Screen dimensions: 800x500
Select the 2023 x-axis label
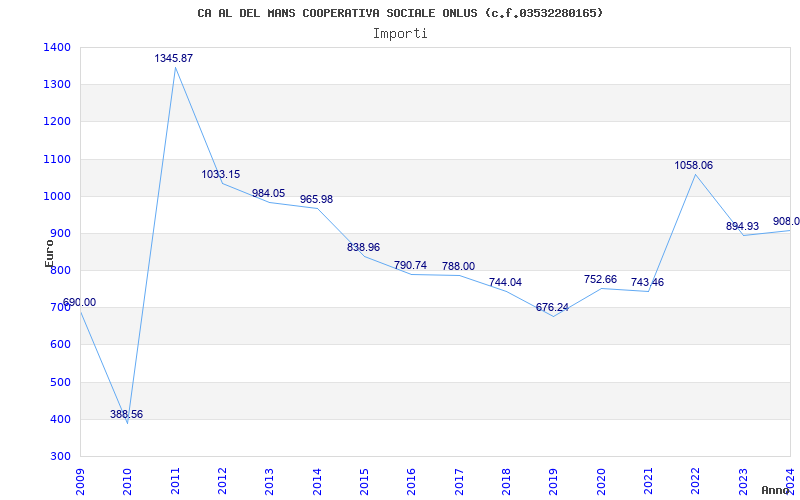click(x=743, y=482)
